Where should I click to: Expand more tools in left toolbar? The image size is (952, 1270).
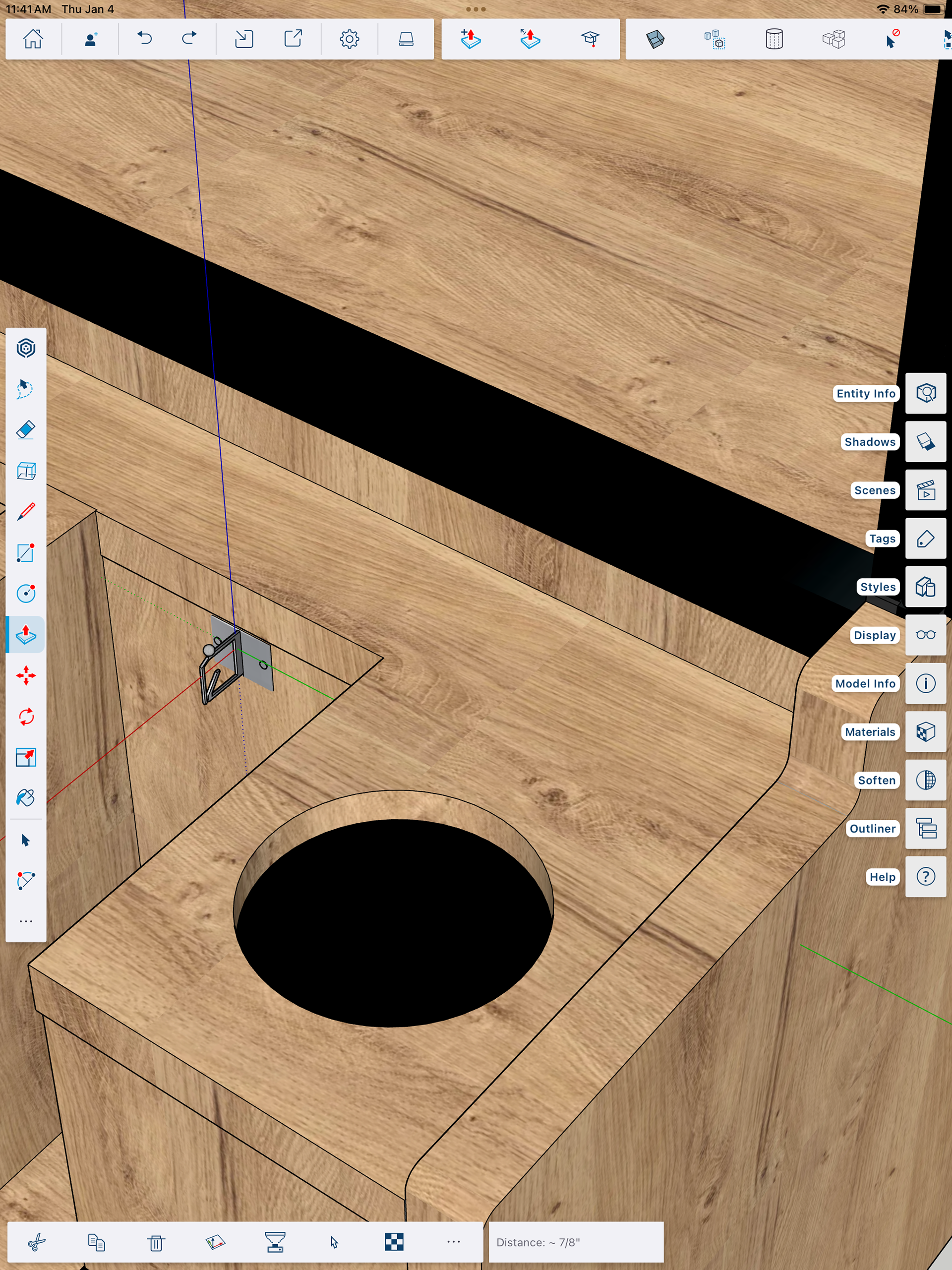tap(26, 921)
